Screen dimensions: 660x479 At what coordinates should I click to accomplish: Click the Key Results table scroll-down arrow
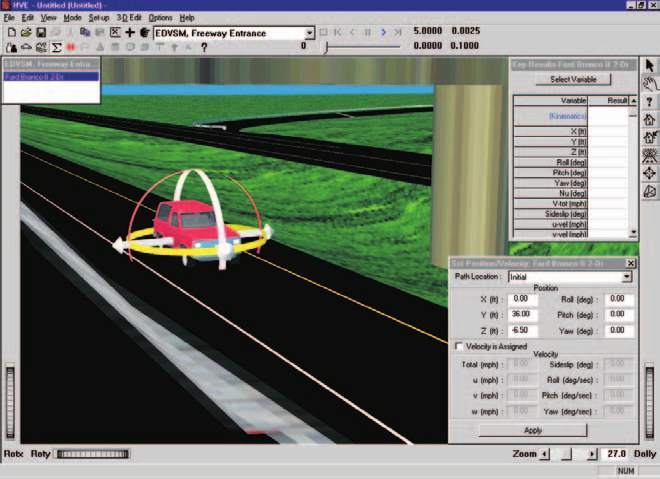[633, 233]
